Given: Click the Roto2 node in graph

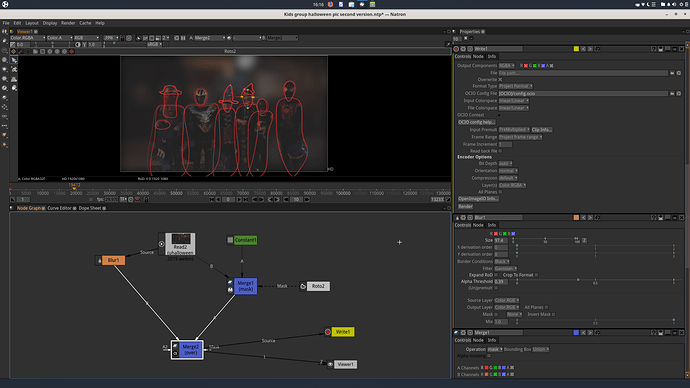Looking at the screenshot, I should click(318, 286).
